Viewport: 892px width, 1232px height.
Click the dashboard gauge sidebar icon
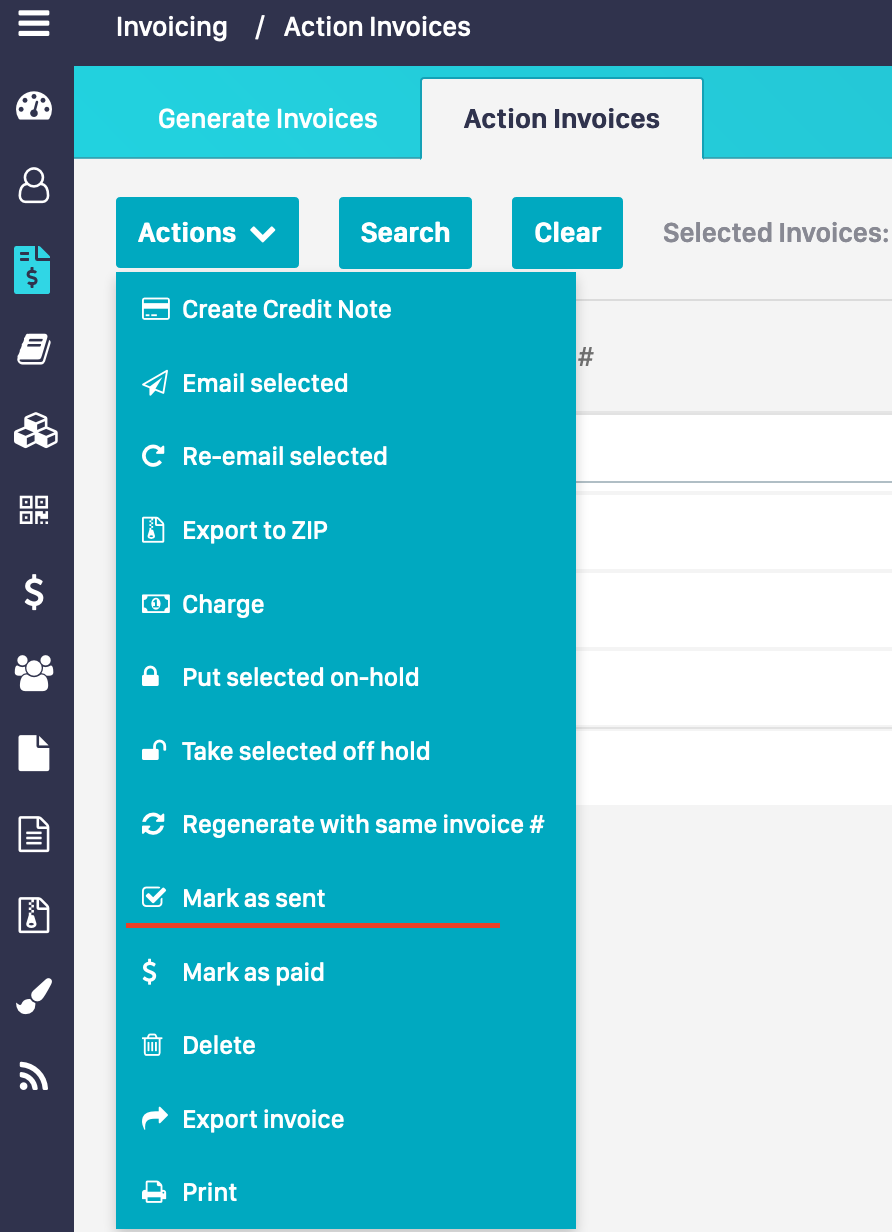pyautogui.click(x=34, y=106)
